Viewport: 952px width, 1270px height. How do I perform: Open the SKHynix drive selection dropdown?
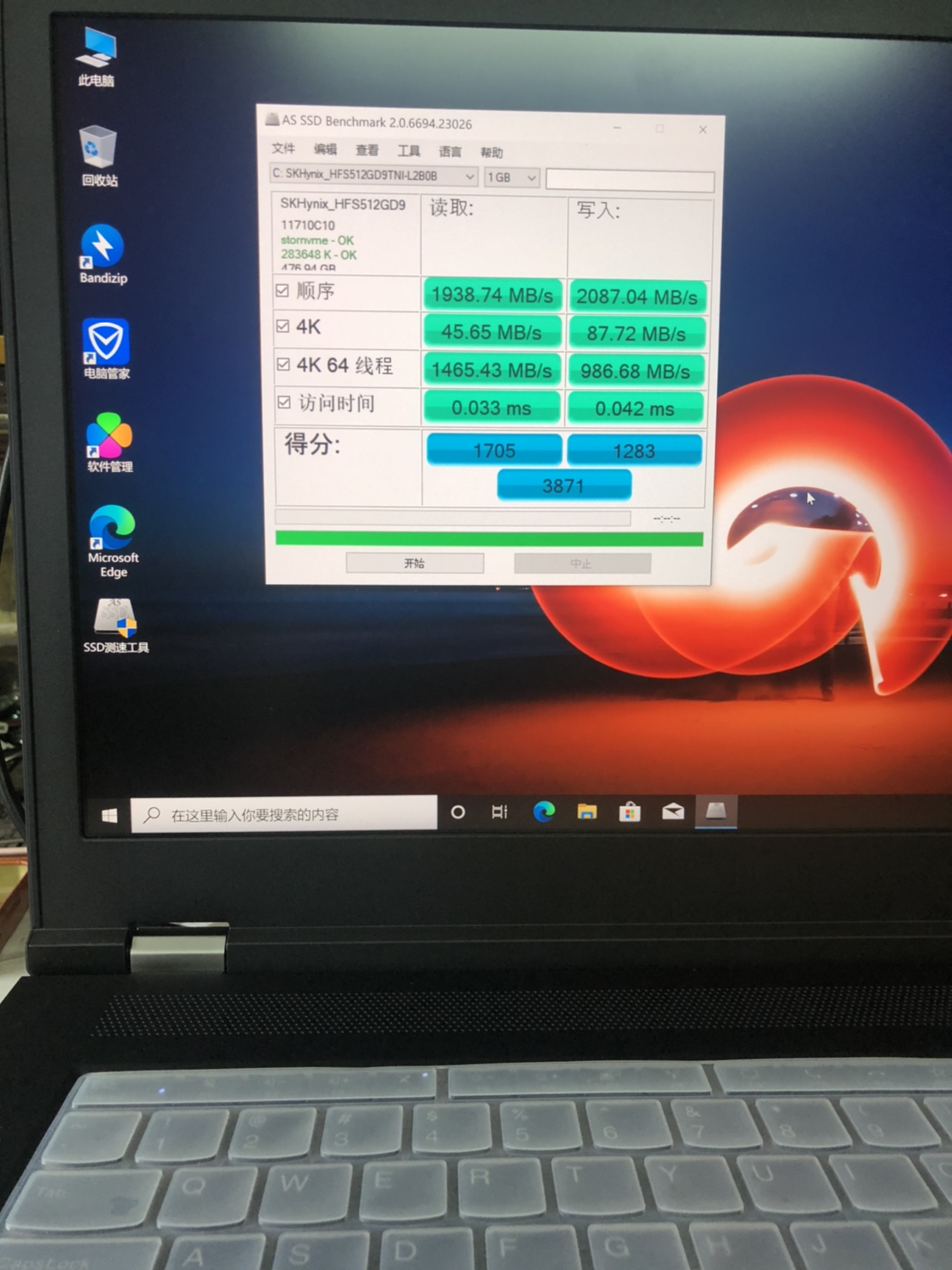[x=373, y=175]
